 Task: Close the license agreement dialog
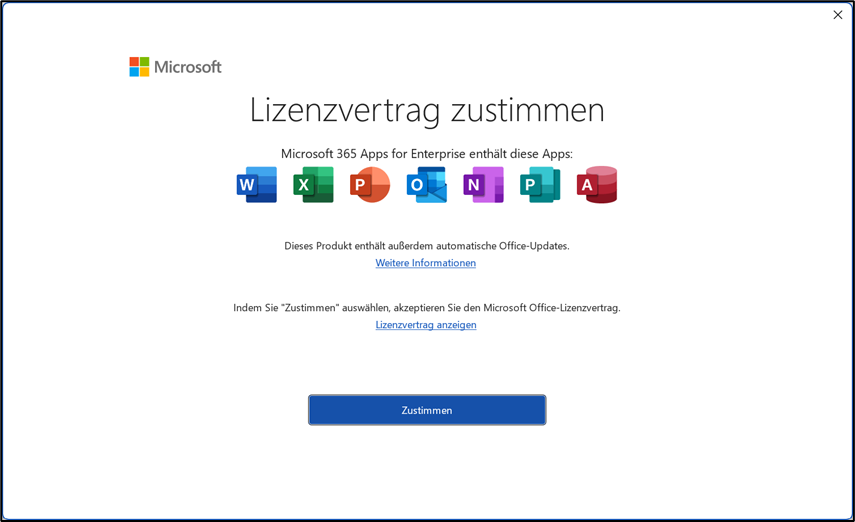pyautogui.click(x=838, y=15)
